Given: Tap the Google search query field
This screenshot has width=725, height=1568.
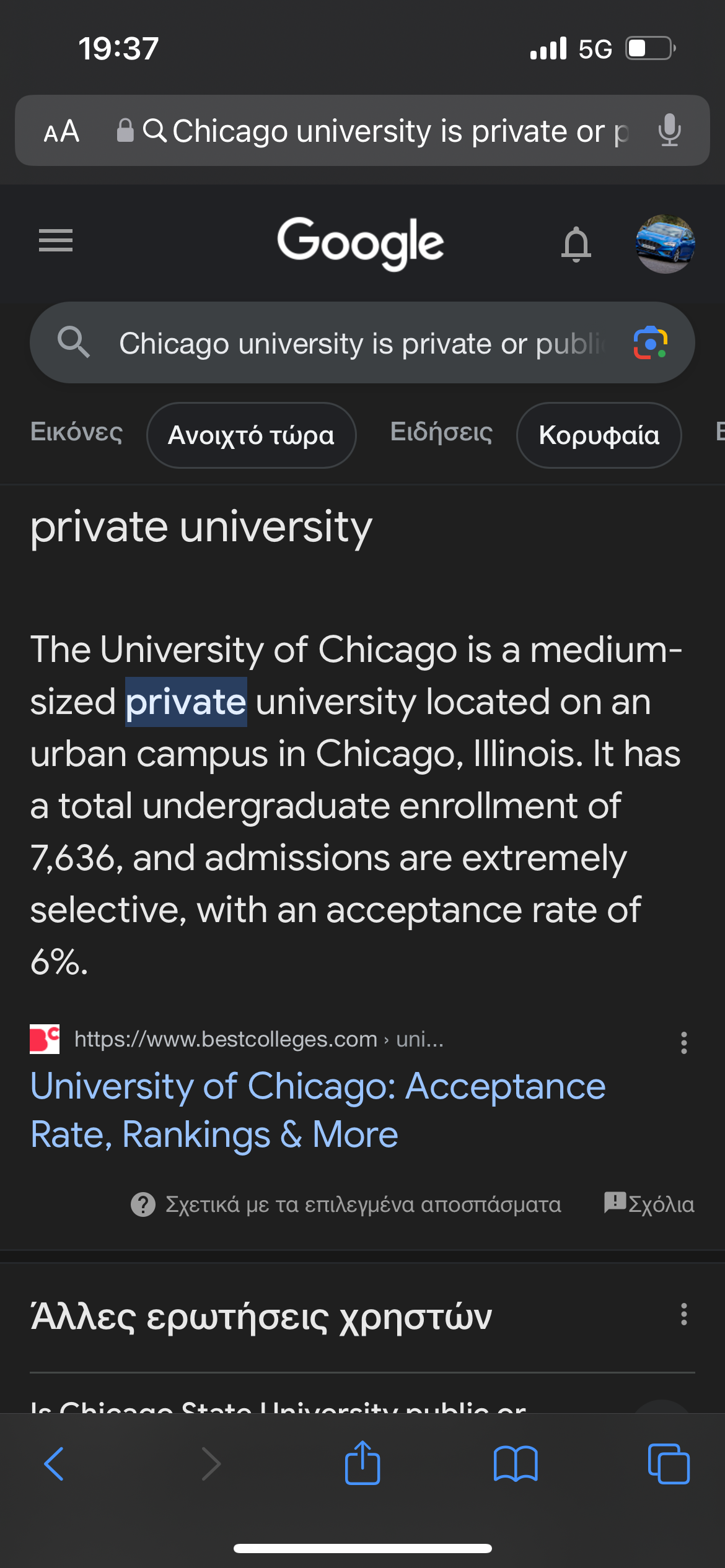Looking at the screenshot, I should click(x=359, y=343).
